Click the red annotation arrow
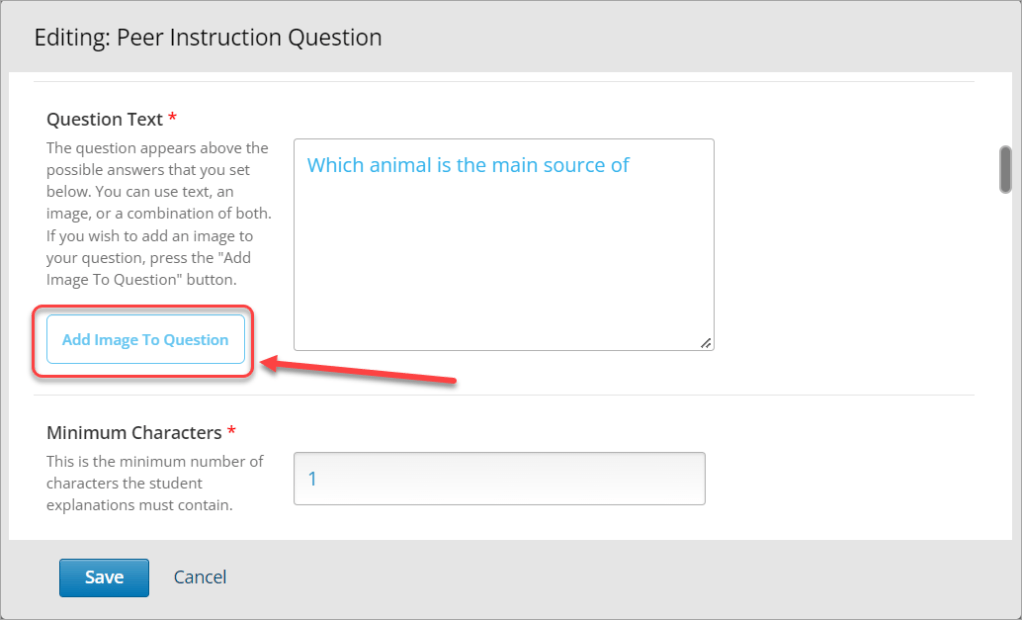 [358, 372]
